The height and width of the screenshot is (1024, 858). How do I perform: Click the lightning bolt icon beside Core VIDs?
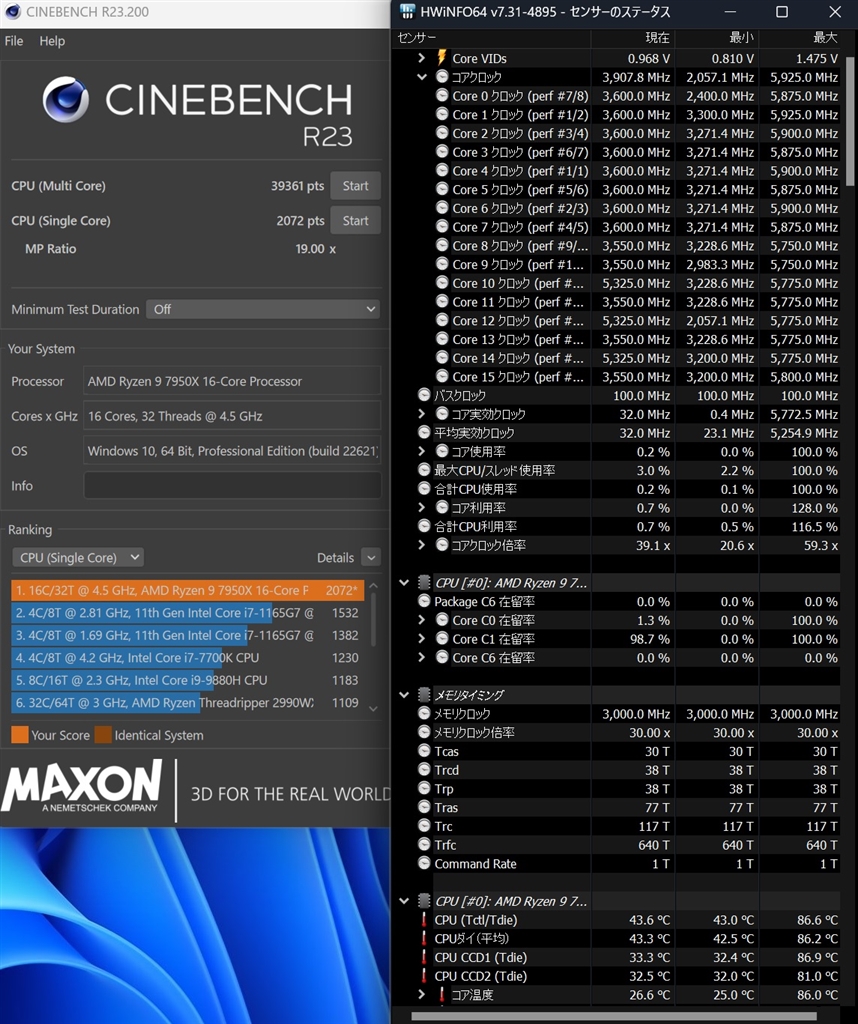pyautogui.click(x=441, y=58)
